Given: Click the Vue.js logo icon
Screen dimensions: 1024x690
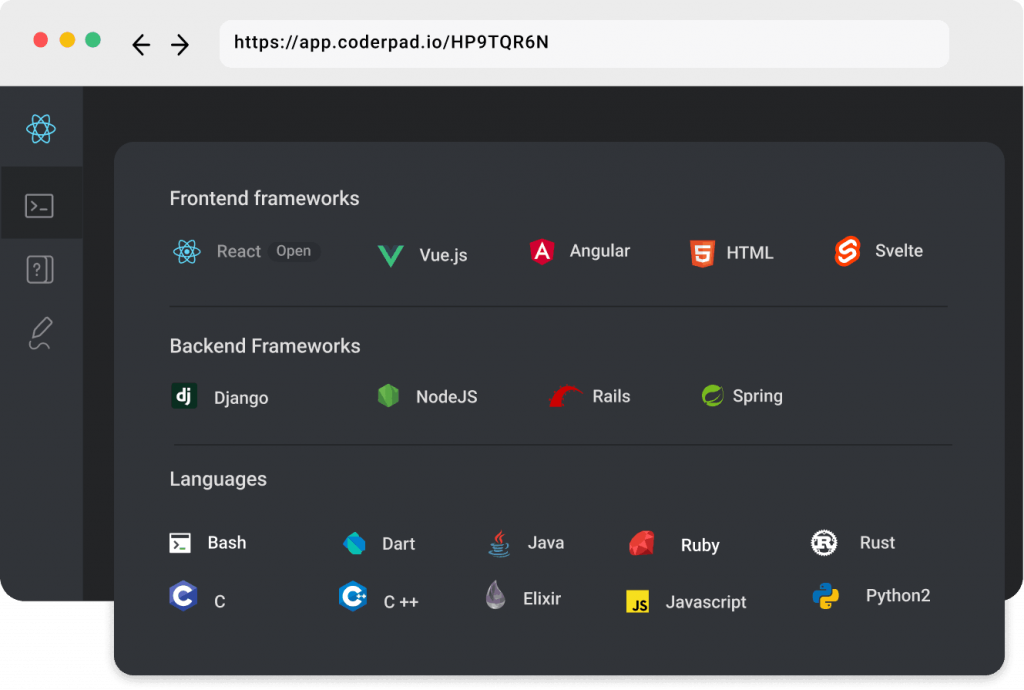Looking at the screenshot, I should click(390, 256).
